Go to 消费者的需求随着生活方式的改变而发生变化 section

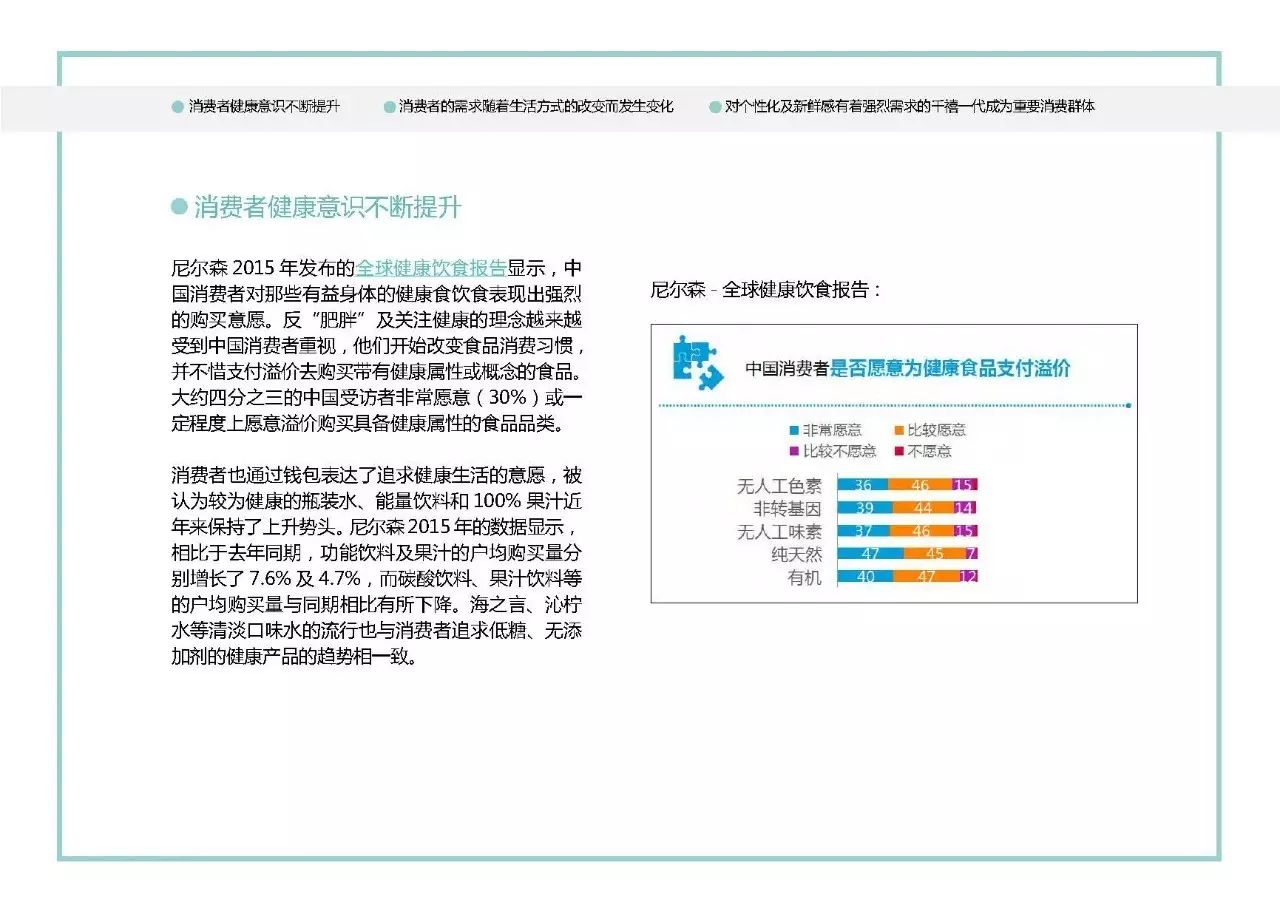pyautogui.click(x=536, y=106)
